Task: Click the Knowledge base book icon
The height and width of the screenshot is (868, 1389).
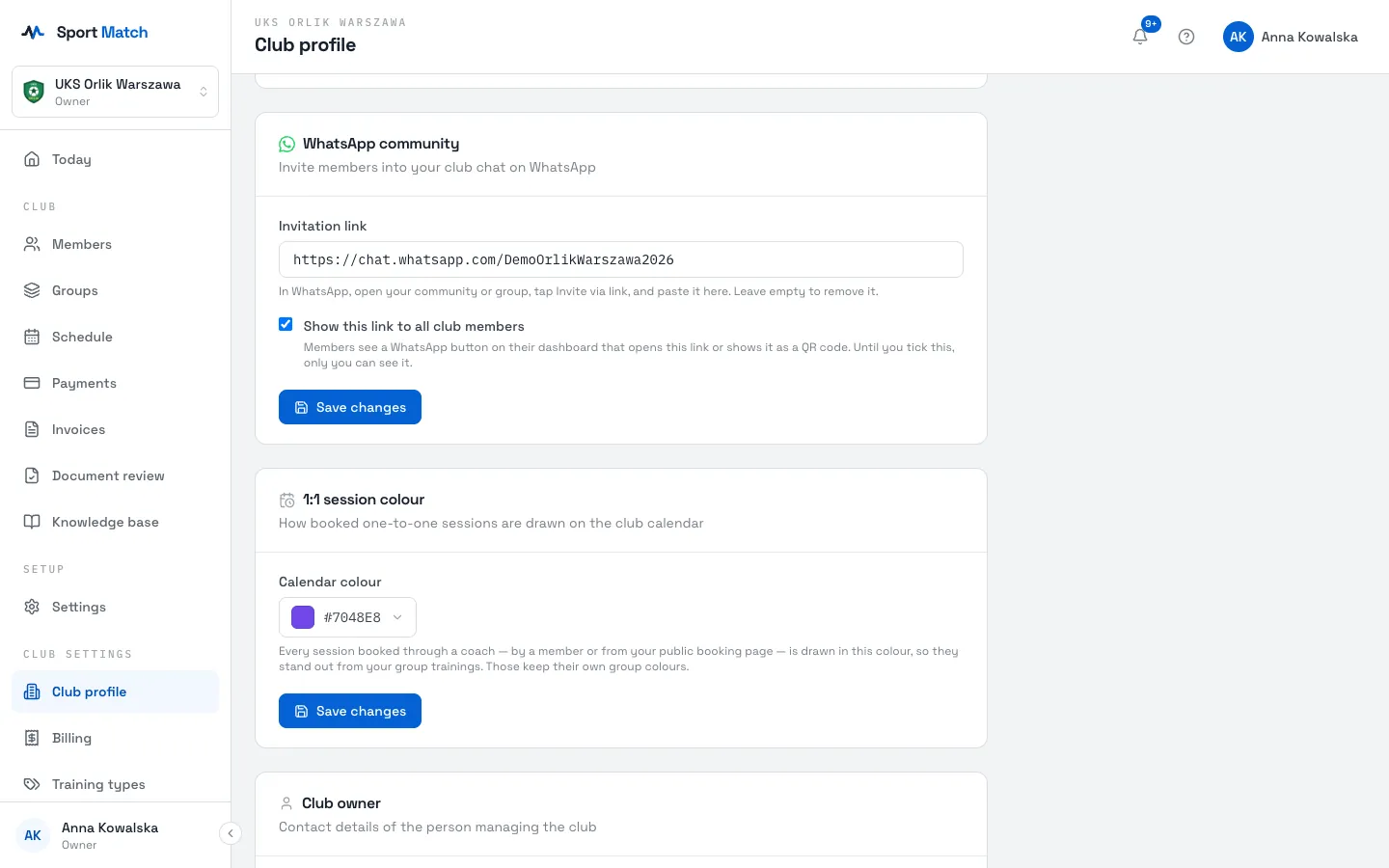Action: pos(32,522)
